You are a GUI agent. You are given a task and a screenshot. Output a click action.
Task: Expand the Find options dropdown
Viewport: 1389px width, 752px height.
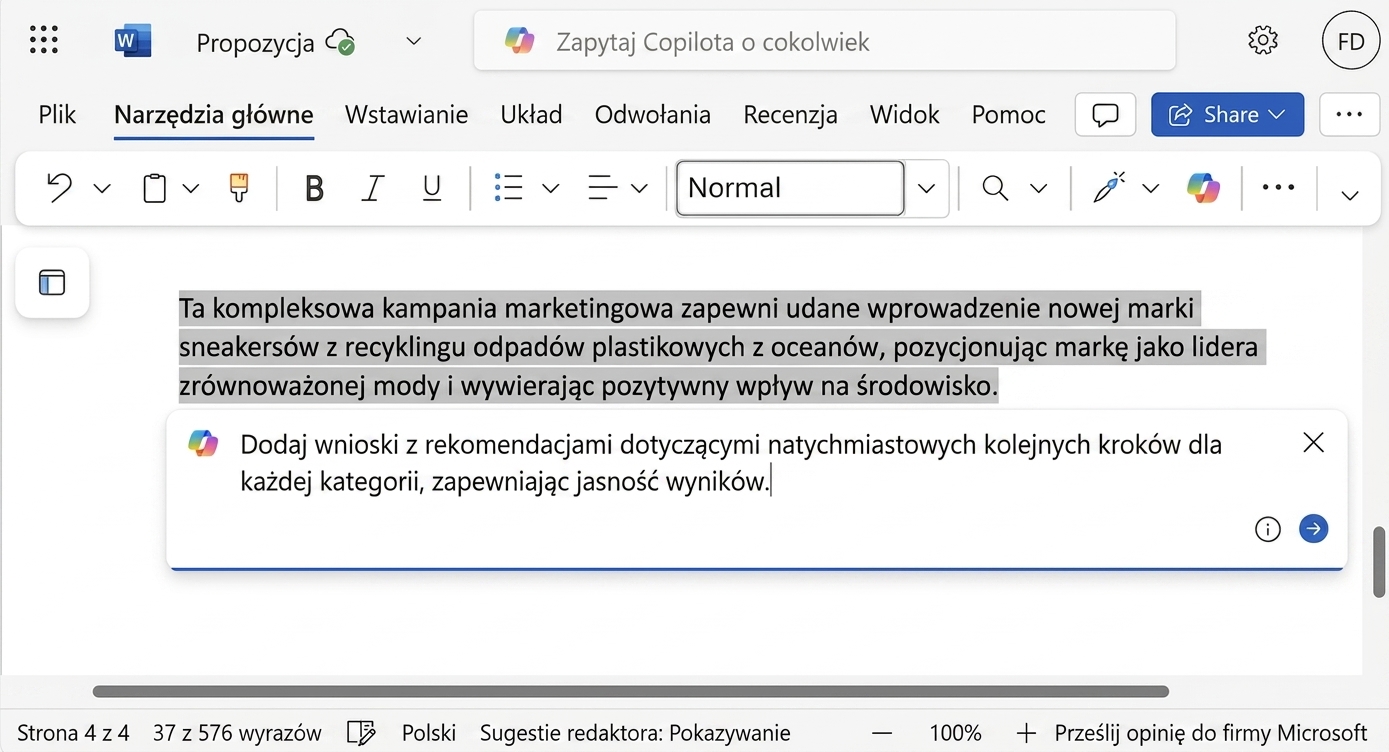1038,188
